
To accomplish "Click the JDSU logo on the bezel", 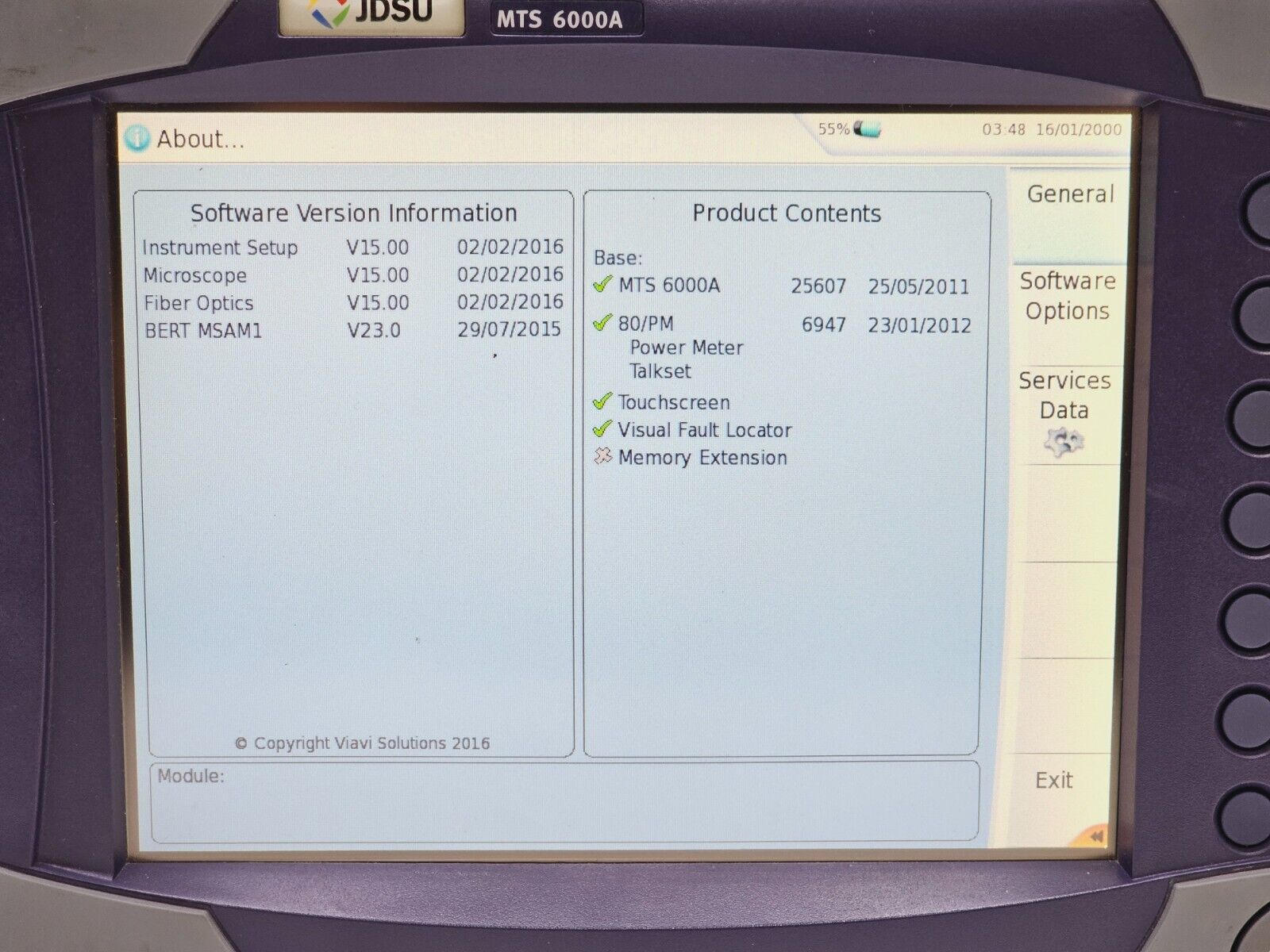I will click(371, 13).
